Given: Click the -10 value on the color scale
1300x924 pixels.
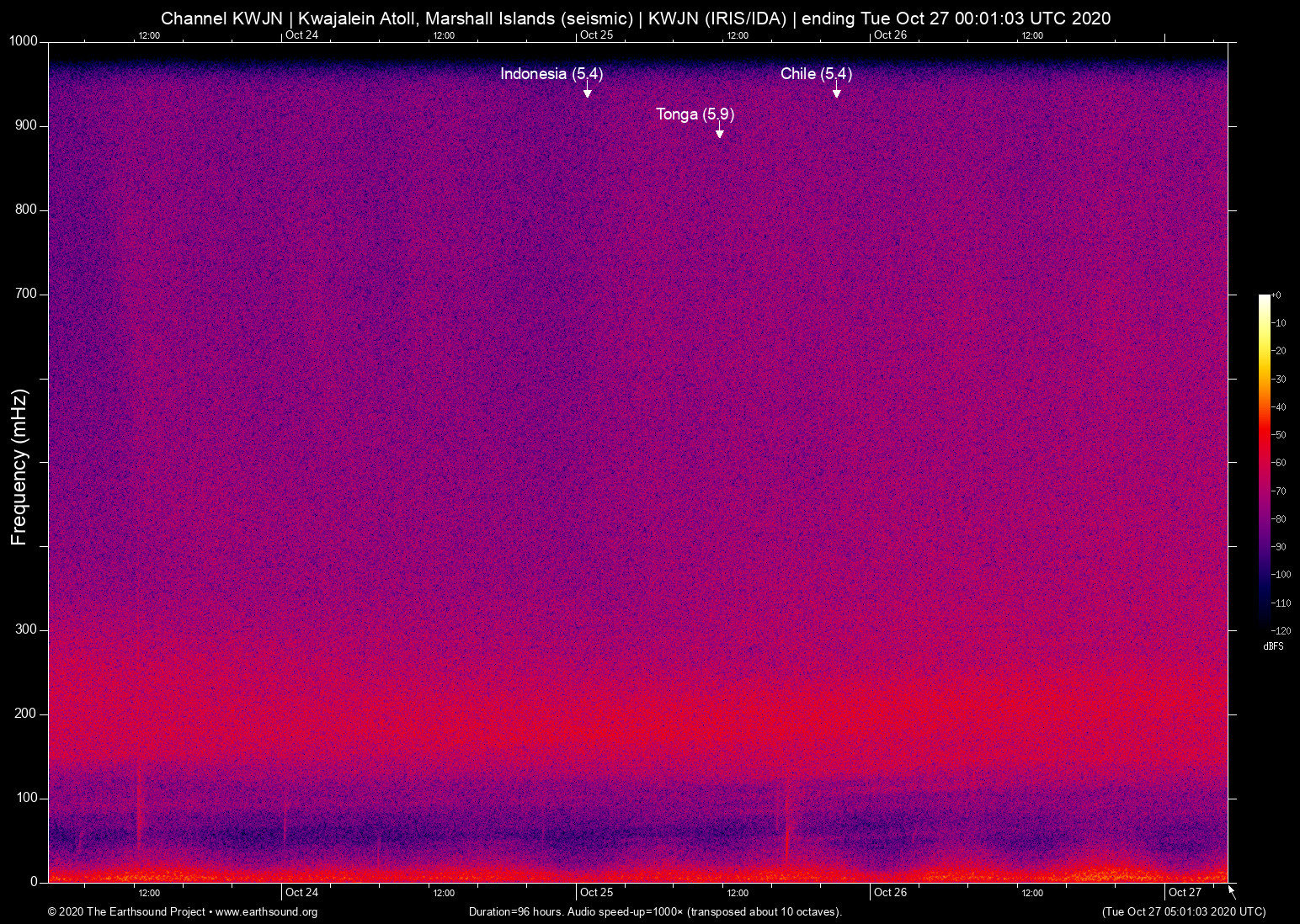Looking at the screenshot, I should click(x=1278, y=323).
